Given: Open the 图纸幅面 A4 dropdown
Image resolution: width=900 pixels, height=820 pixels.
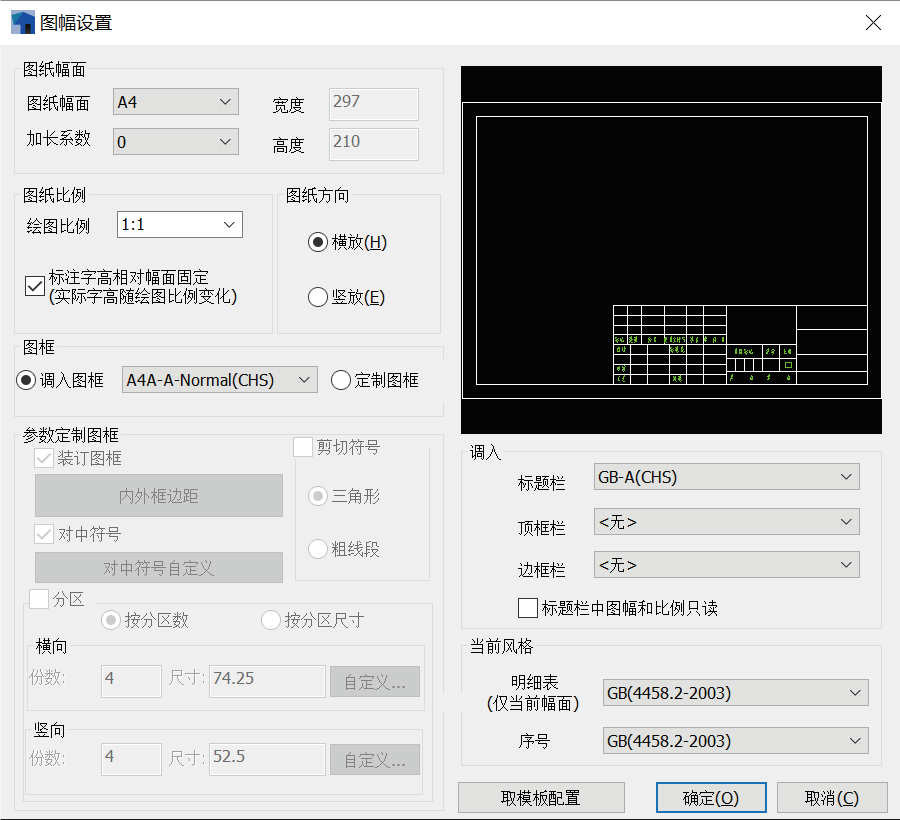Looking at the screenshot, I should click(x=176, y=102).
